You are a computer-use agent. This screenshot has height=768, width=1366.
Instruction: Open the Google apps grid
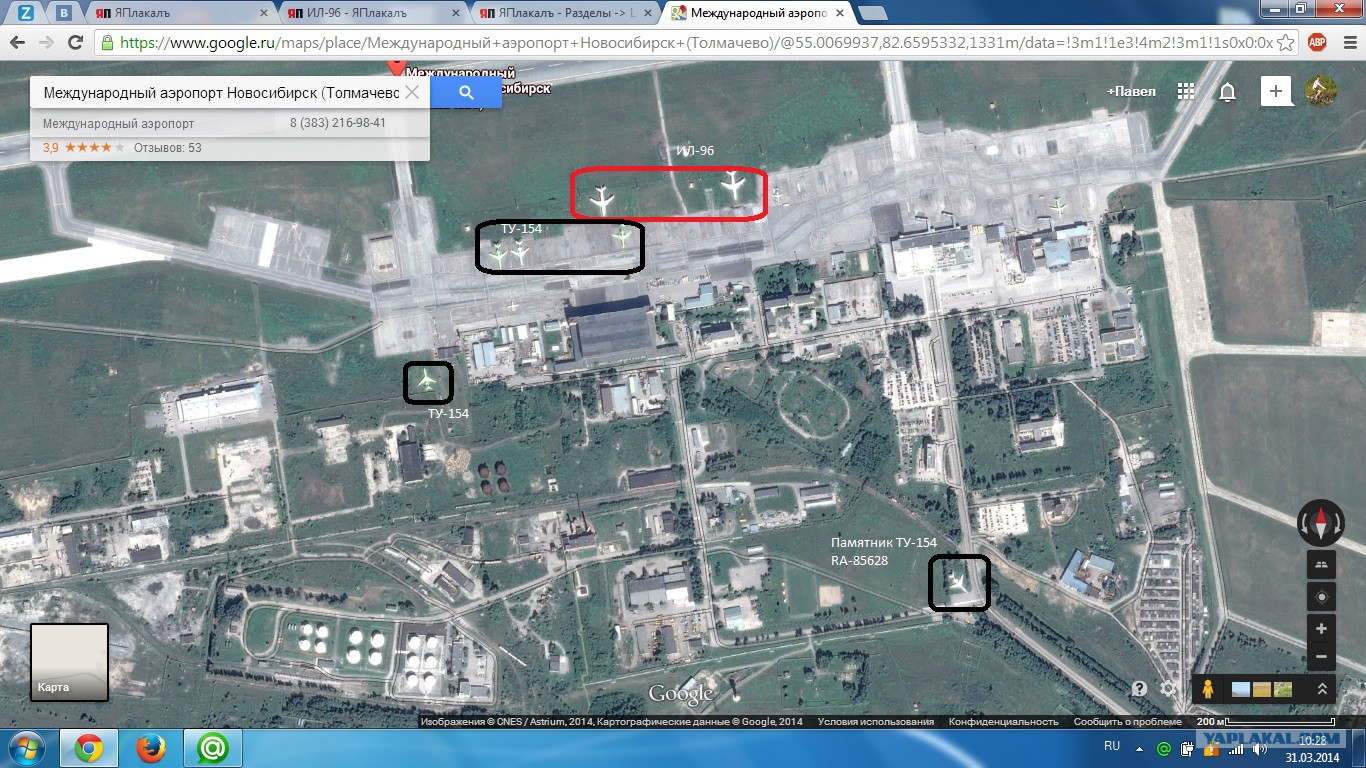click(1186, 91)
